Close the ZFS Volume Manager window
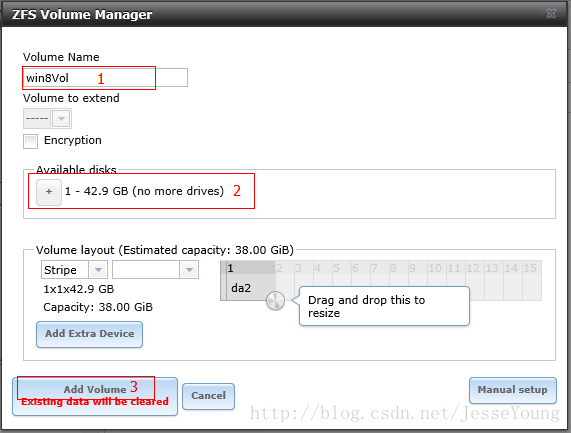The height and width of the screenshot is (433, 571). [x=551, y=14]
